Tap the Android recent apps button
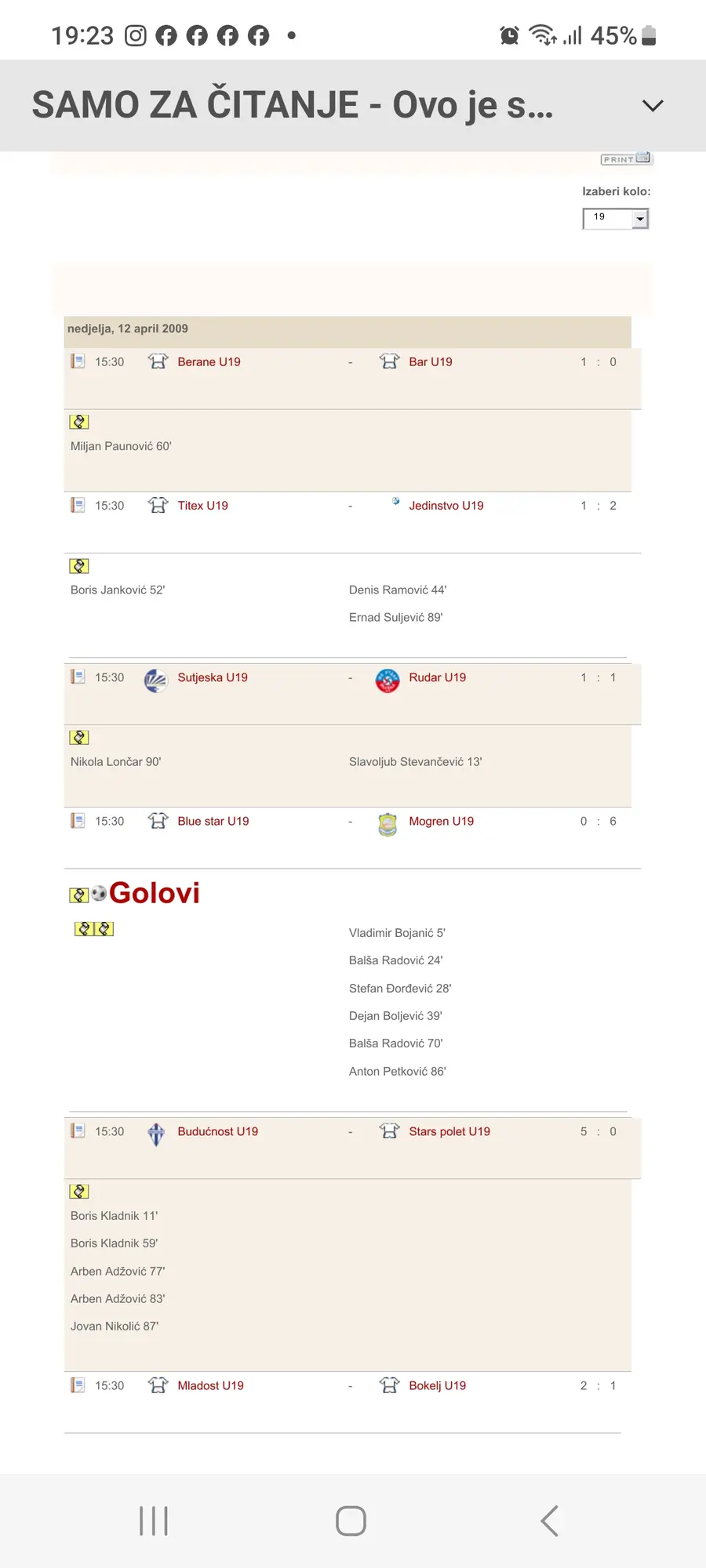 click(x=154, y=1521)
